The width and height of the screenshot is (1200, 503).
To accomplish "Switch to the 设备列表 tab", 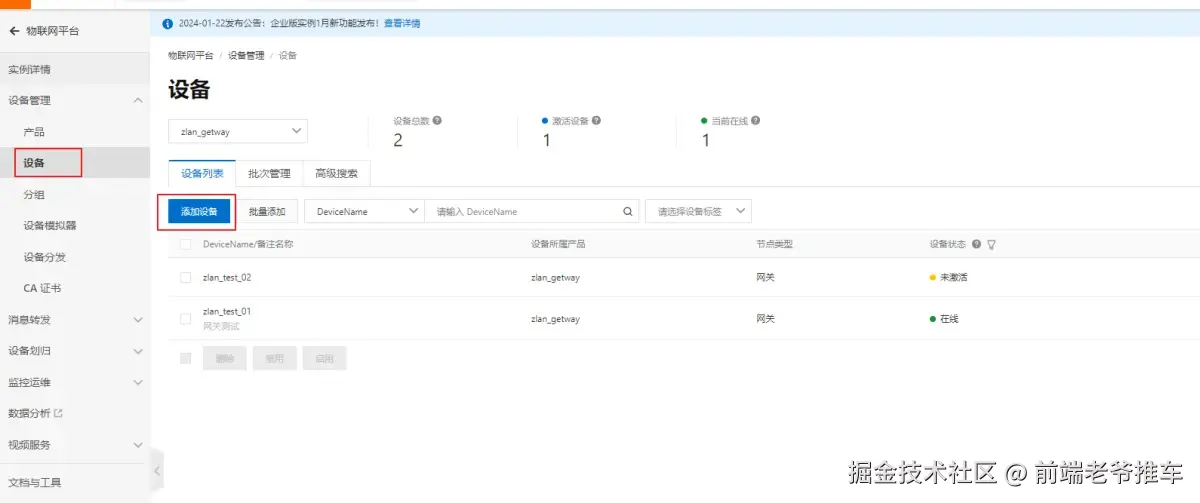I will click(x=202, y=173).
